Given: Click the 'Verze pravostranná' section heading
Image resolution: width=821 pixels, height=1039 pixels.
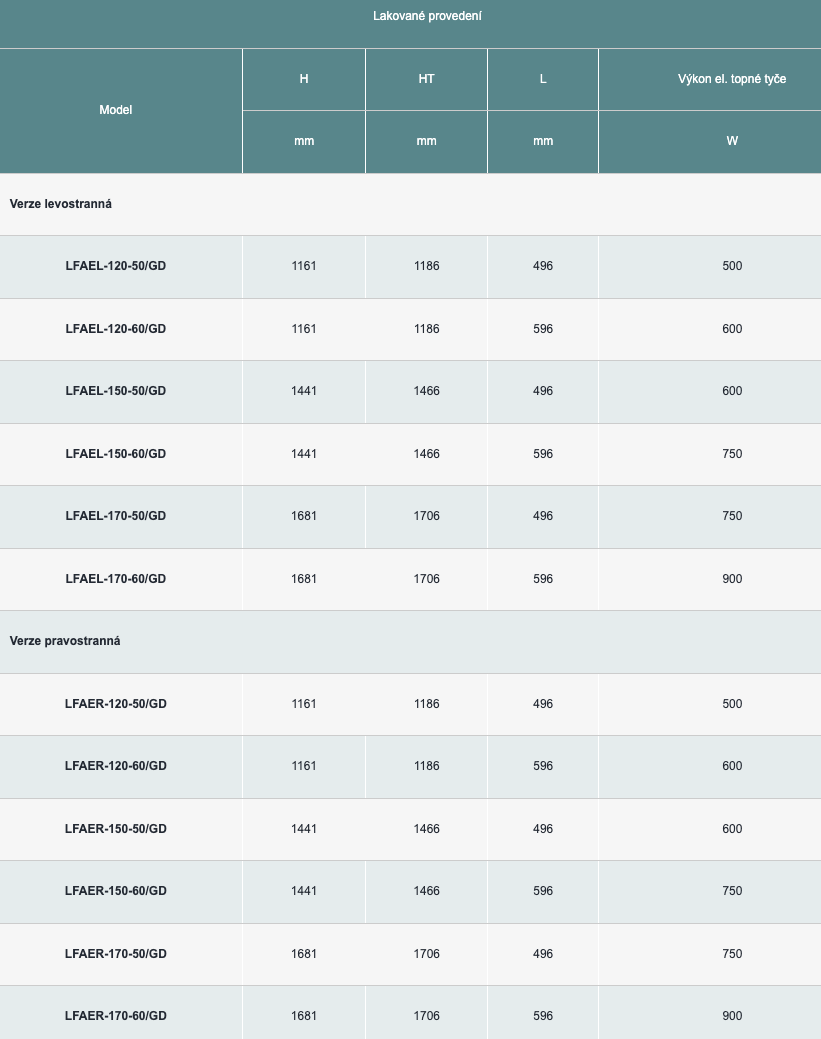Looking at the screenshot, I should (65, 641).
